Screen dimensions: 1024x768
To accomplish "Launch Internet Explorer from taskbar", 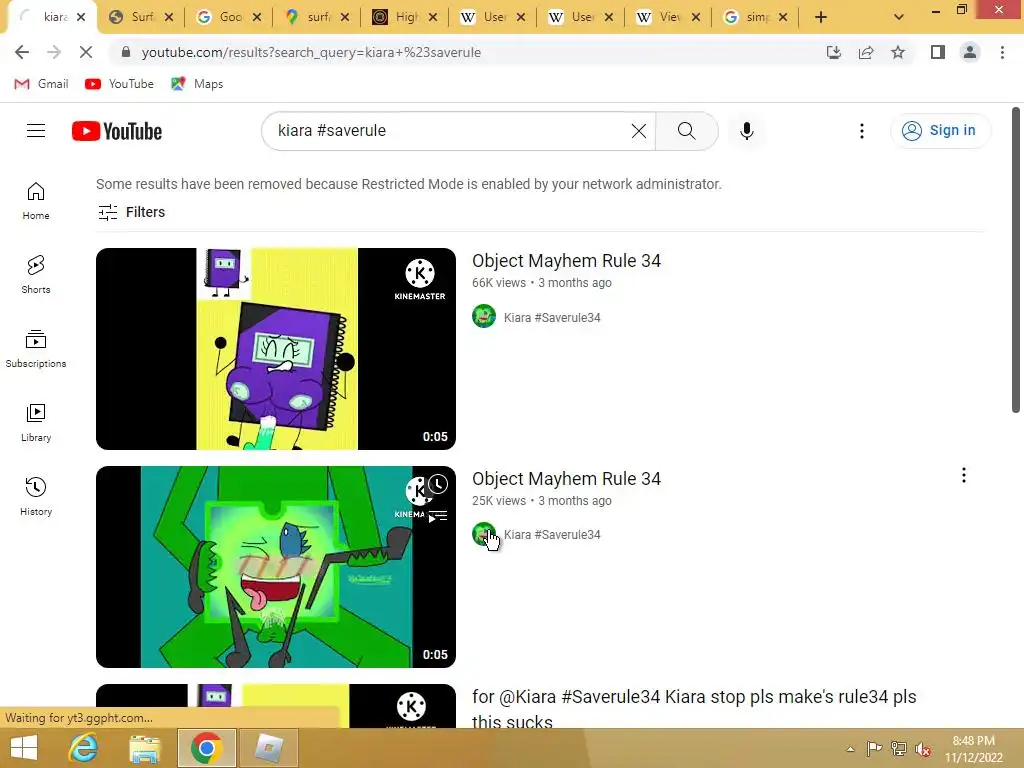I will [84, 748].
